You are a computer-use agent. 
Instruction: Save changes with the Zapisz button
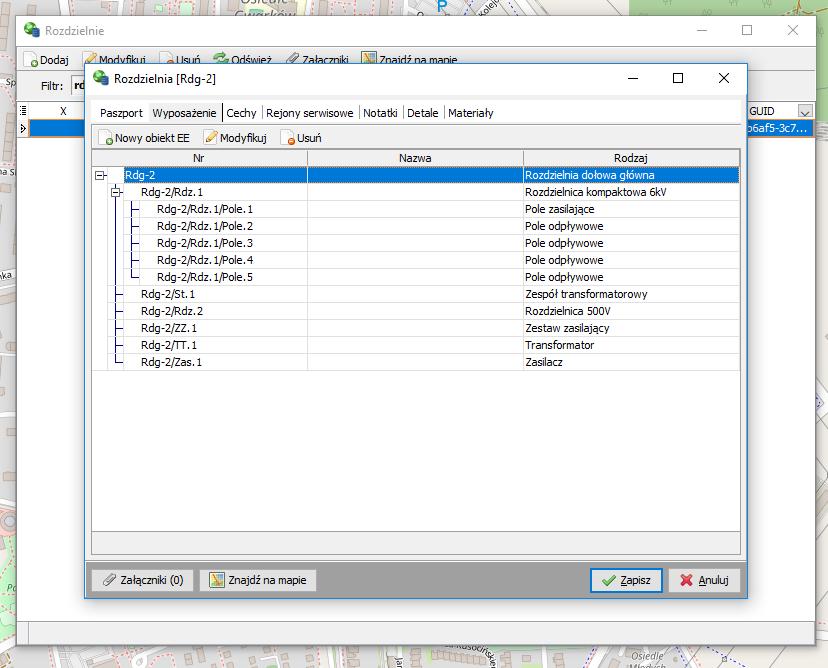click(626, 580)
